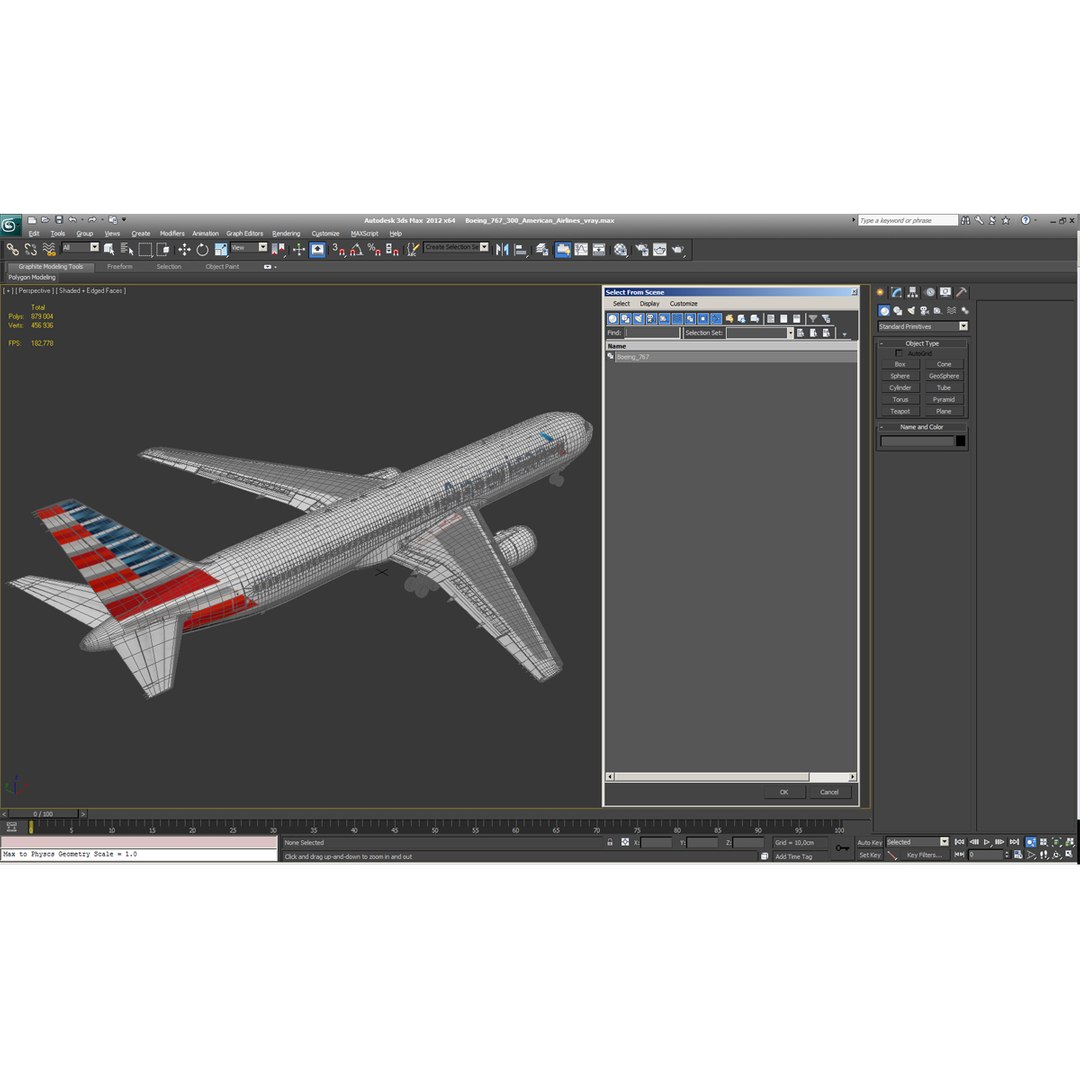This screenshot has height=1080, width=1080.
Task: Open the Selected key mode dropdown
Action: [x=917, y=842]
